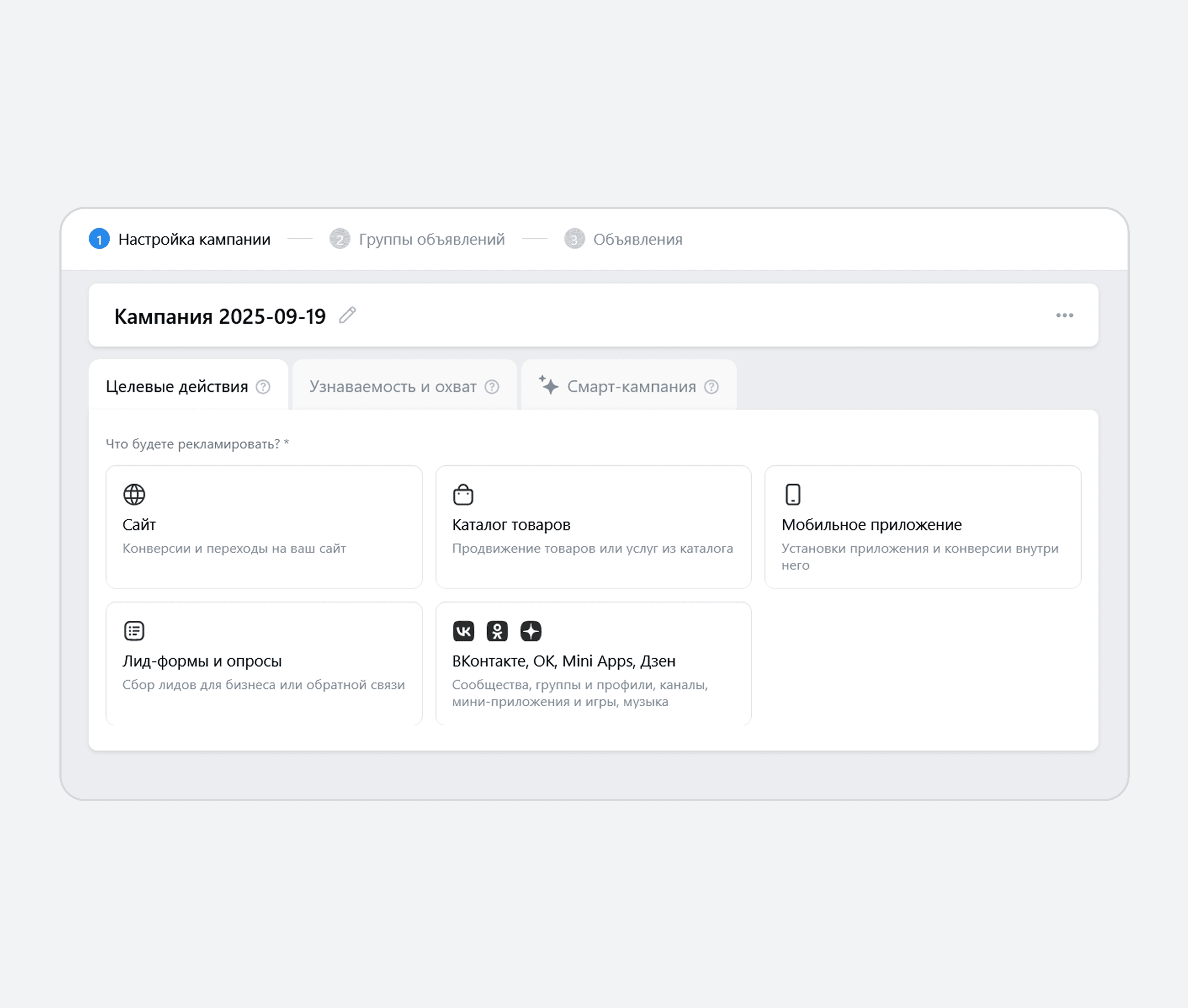Screen dimensions: 1188x1008
Task: Click the list icon for Лид-формы
Action: pyautogui.click(x=134, y=631)
